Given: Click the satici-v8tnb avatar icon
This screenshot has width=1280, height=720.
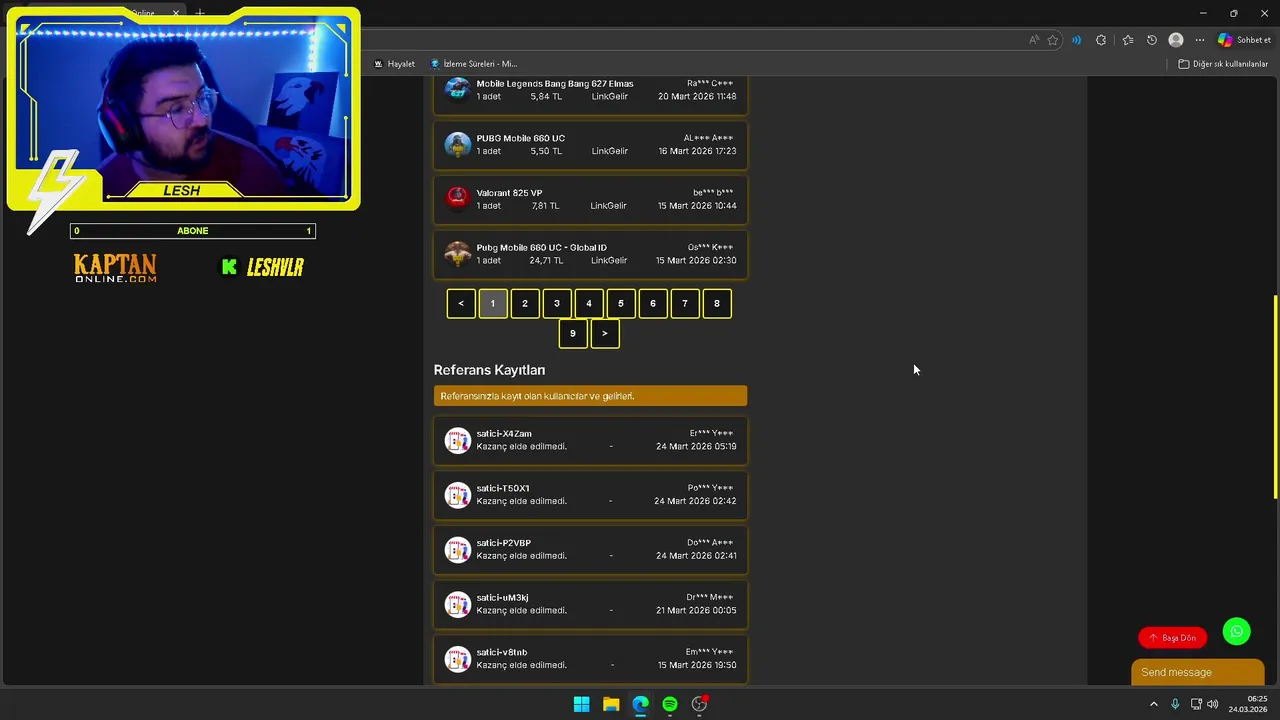Looking at the screenshot, I should [x=458, y=658].
